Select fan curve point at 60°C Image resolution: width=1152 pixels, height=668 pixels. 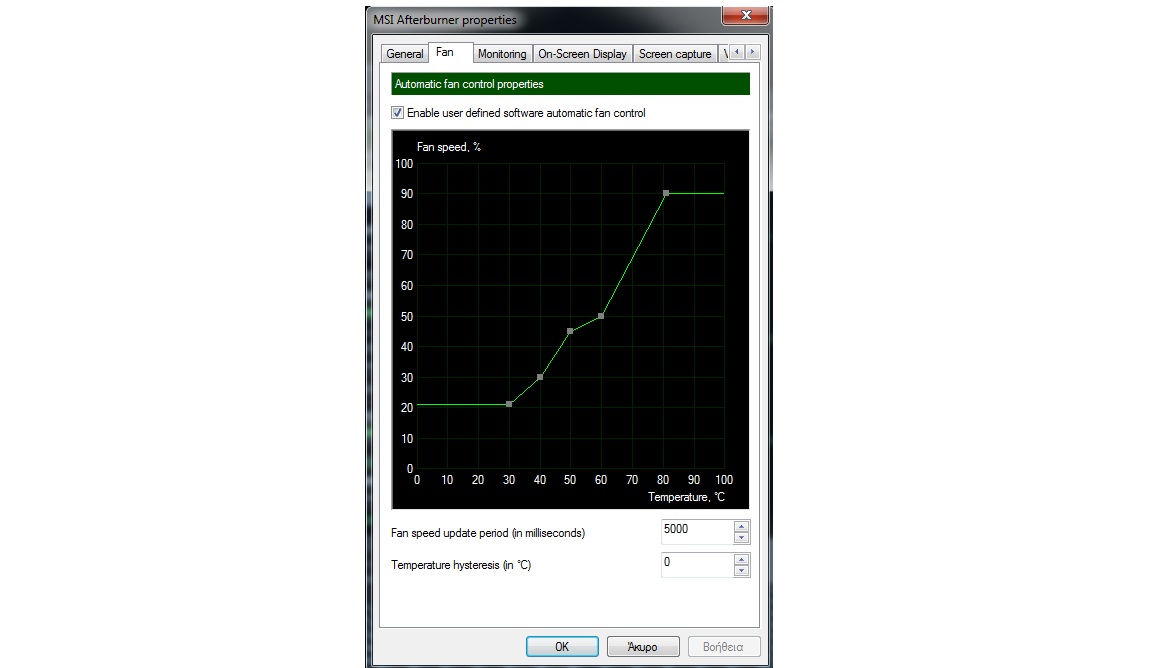(x=601, y=316)
